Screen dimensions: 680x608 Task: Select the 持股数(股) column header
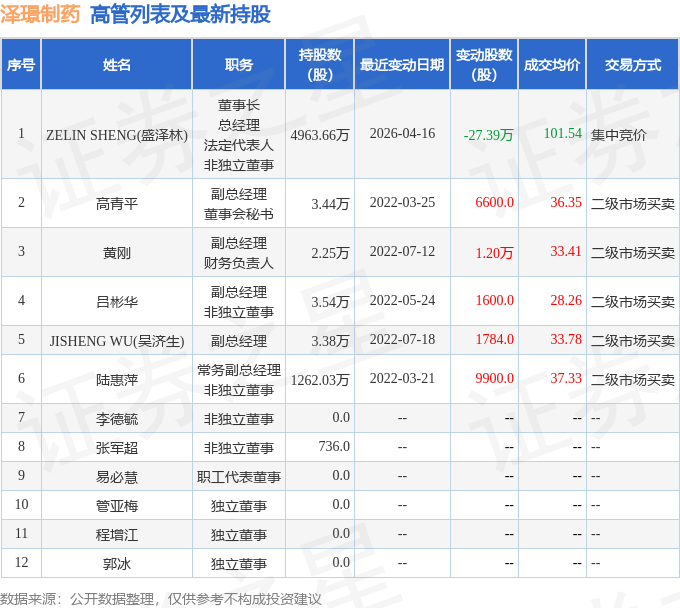click(x=320, y=65)
